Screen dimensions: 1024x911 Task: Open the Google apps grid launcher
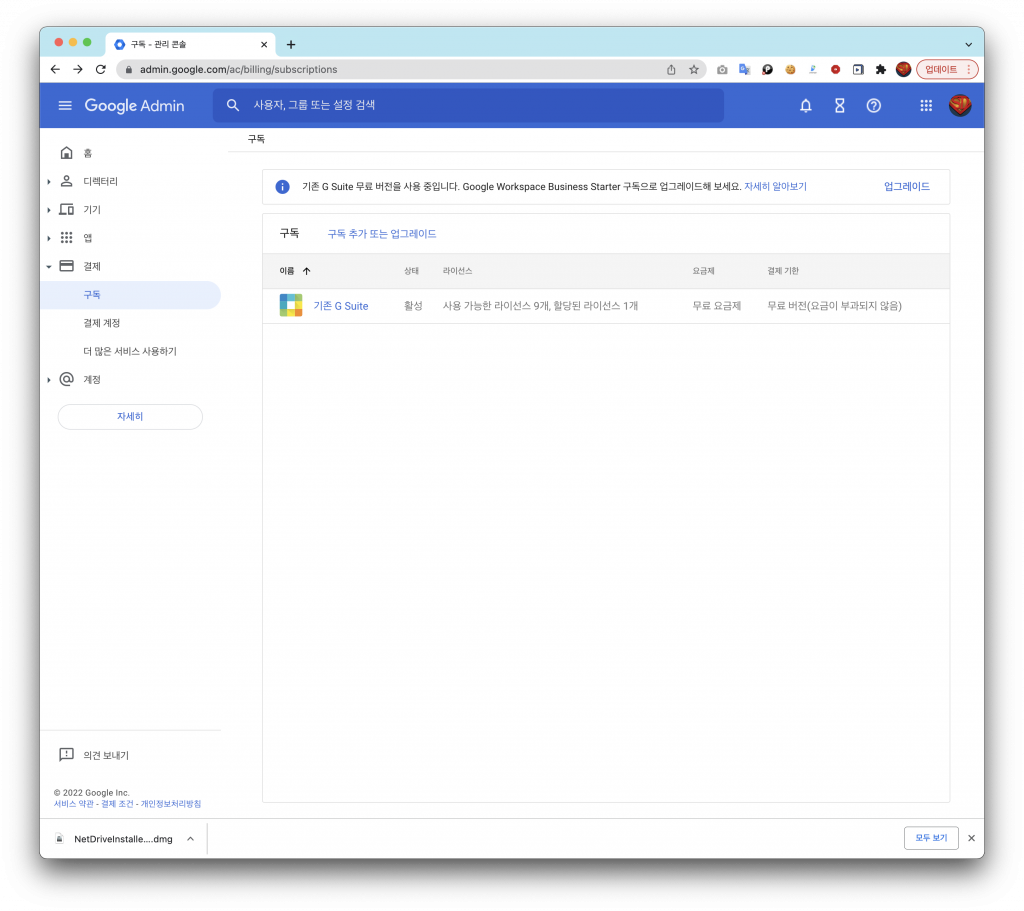point(926,106)
